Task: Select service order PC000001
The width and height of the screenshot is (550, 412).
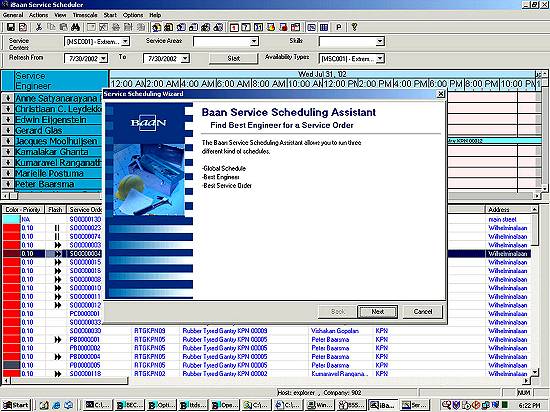Action: point(85,314)
